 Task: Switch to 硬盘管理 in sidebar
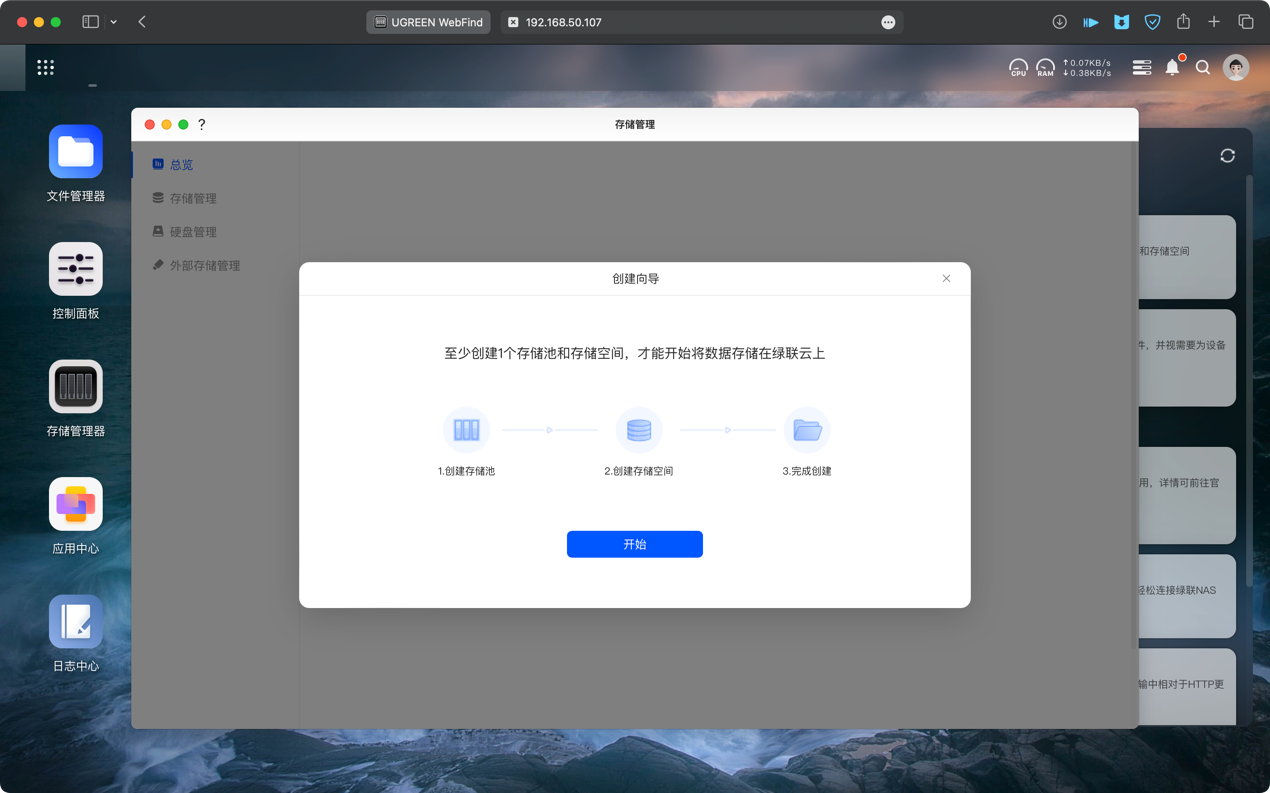pyautogui.click(x=192, y=232)
